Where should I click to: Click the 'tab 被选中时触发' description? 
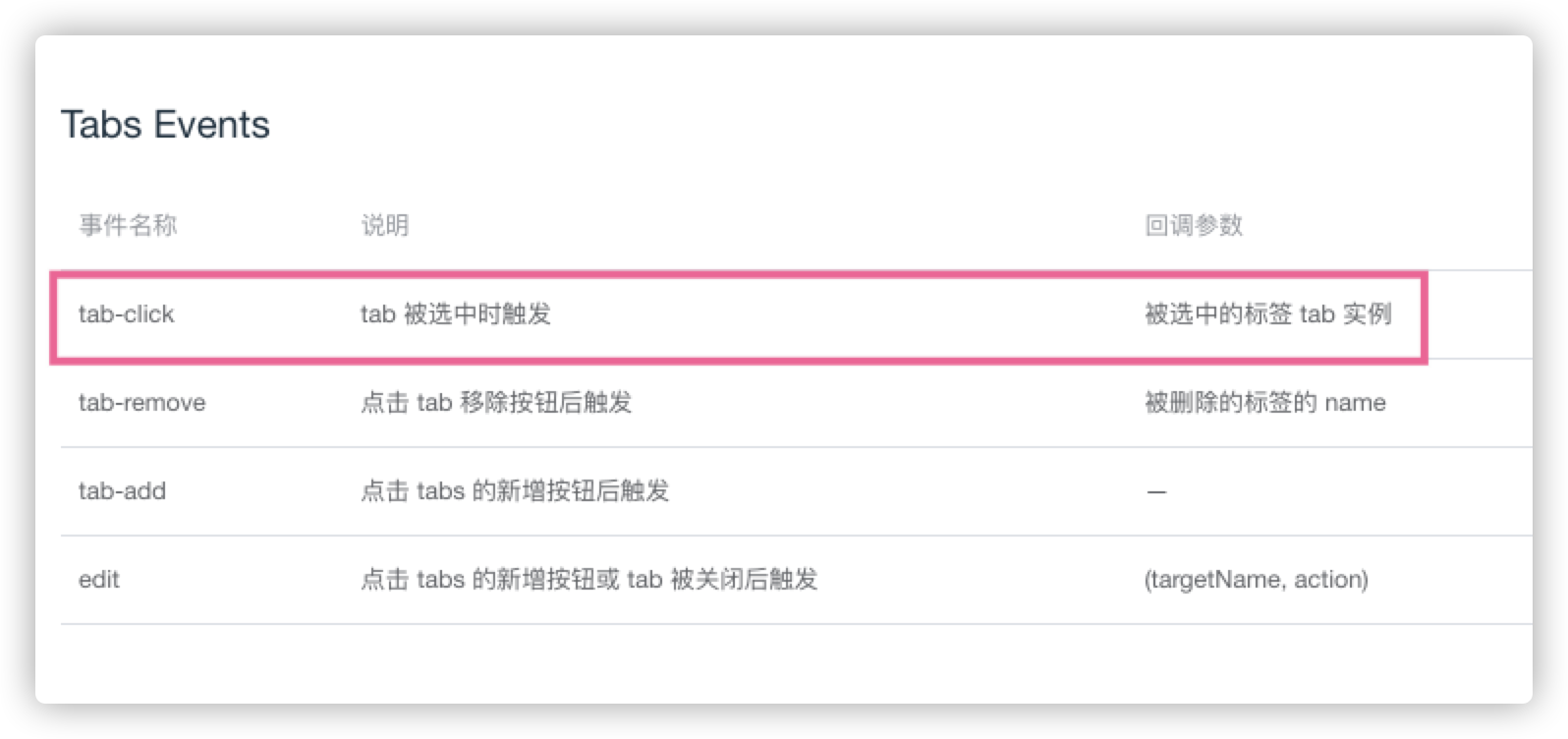click(x=456, y=314)
